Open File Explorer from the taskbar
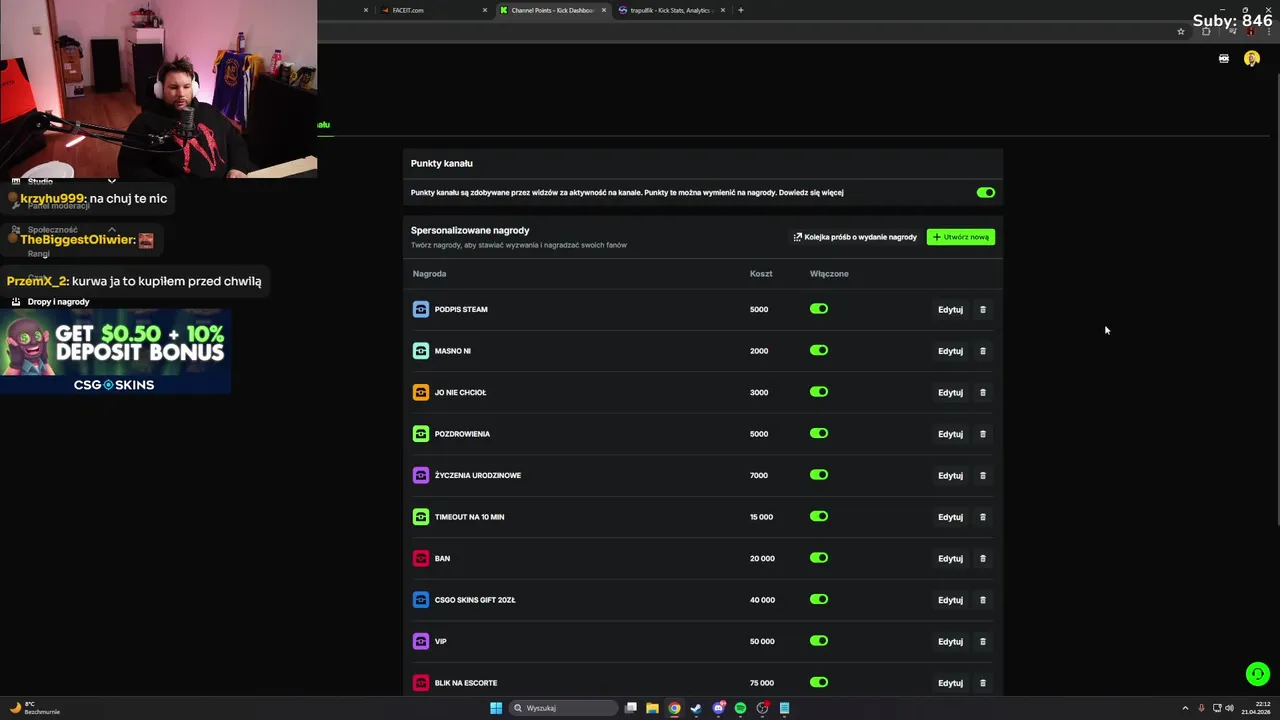1280x720 pixels. click(x=652, y=708)
